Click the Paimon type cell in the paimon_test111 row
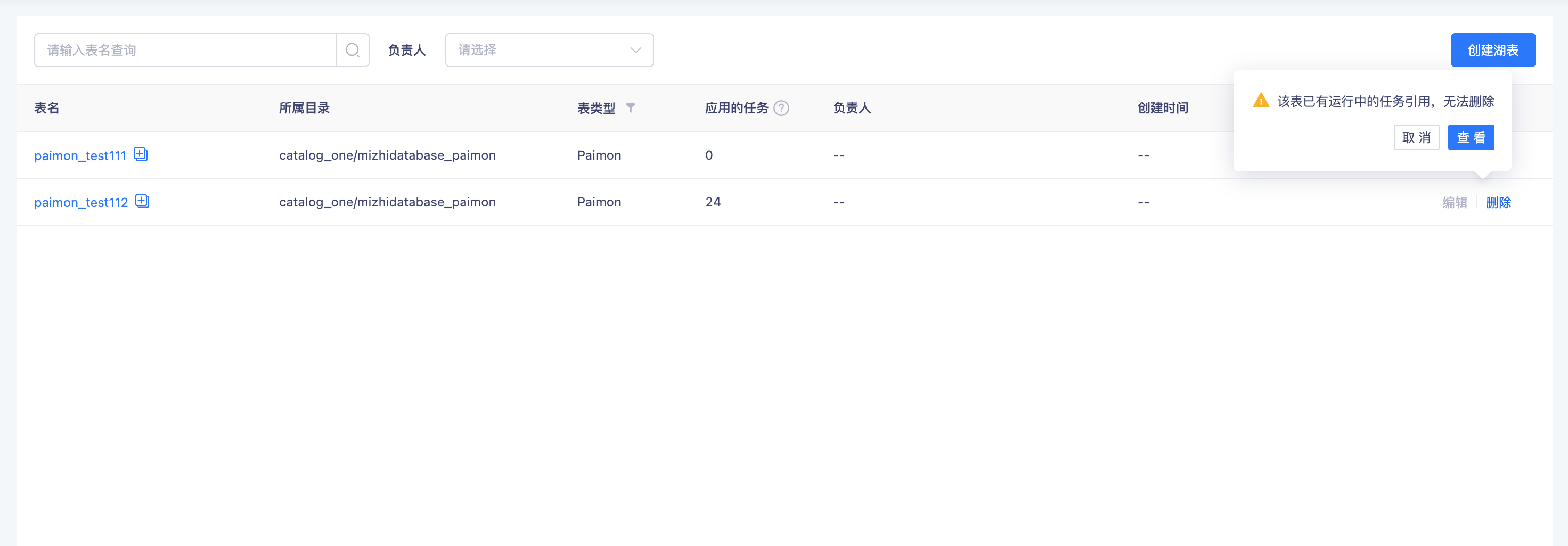1568x546 pixels. tap(599, 155)
